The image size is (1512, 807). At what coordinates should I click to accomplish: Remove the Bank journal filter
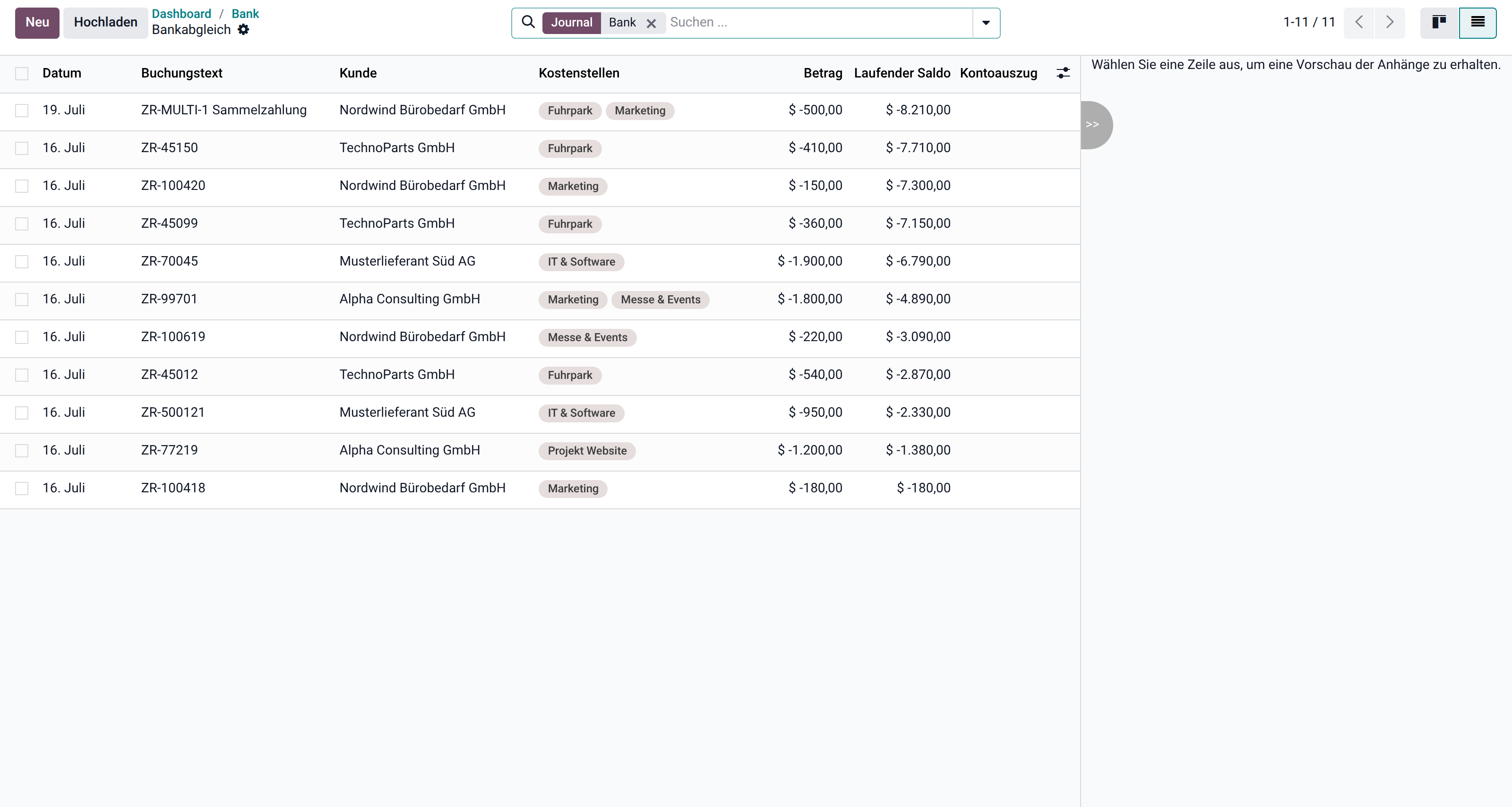651,23
